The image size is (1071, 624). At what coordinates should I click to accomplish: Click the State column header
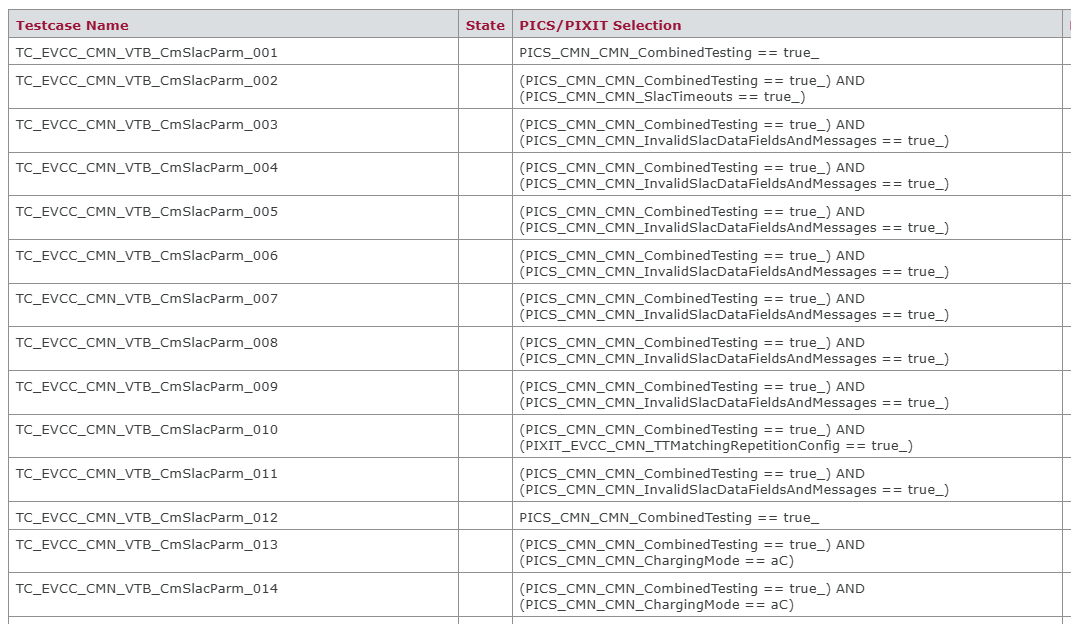pyautogui.click(x=485, y=25)
